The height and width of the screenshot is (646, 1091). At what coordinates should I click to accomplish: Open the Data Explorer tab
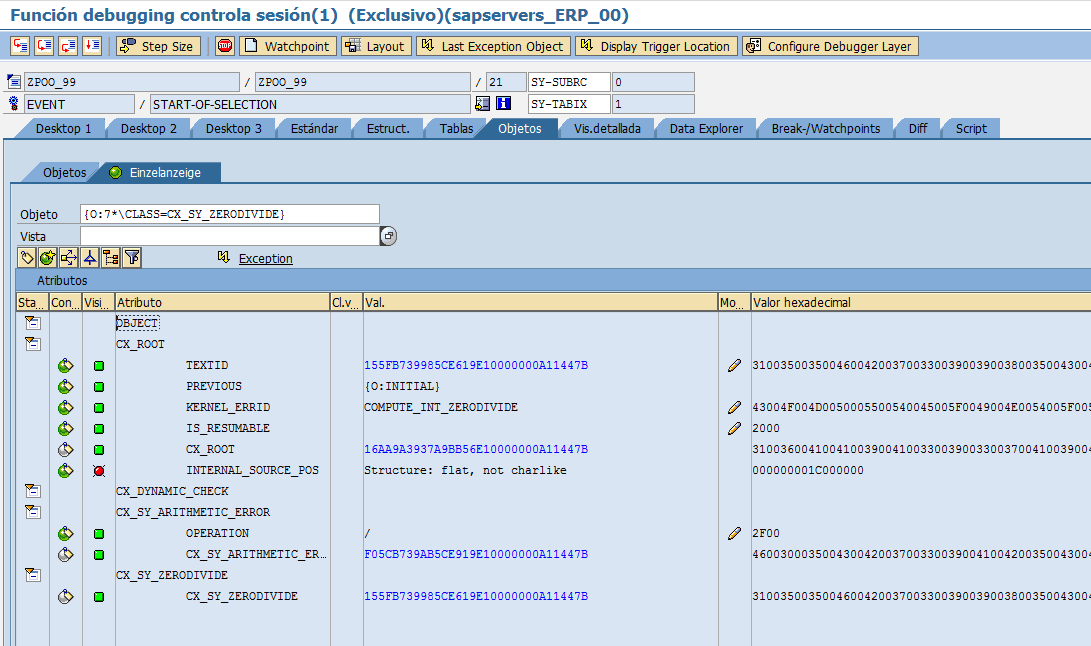point(706,129)
